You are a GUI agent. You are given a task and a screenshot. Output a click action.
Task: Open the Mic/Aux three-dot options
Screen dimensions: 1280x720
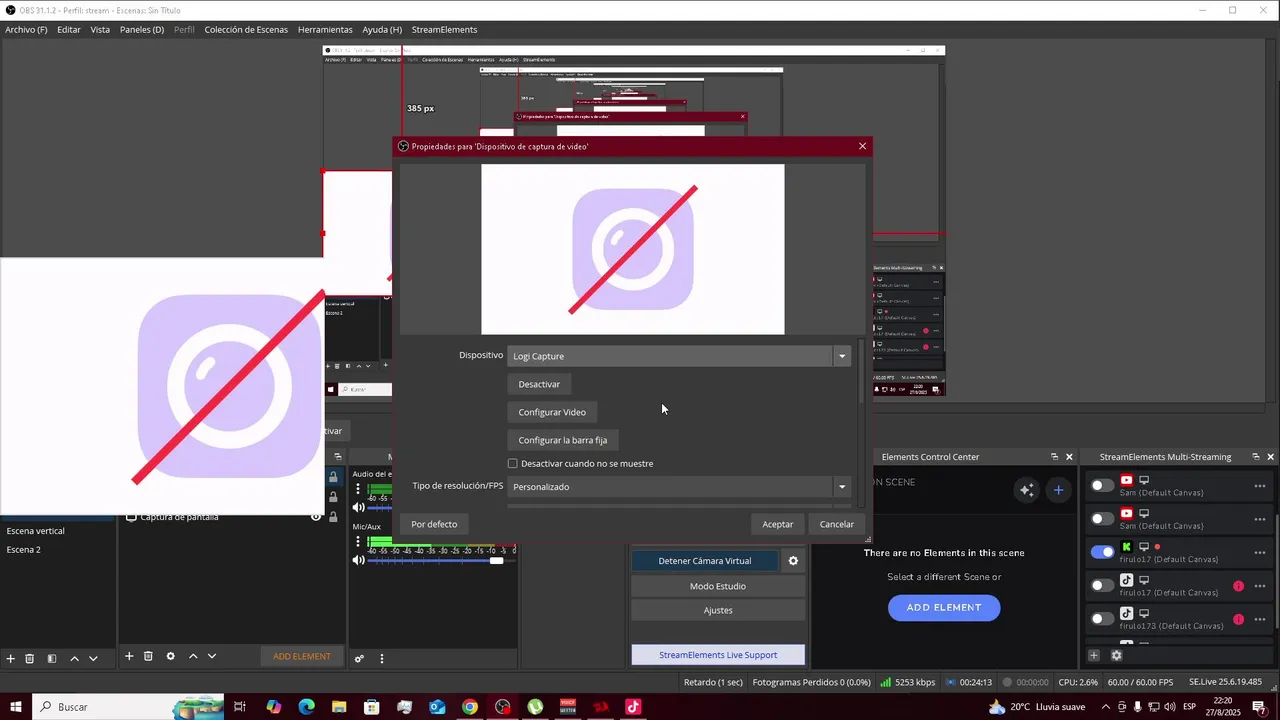(x=357, y=541)
